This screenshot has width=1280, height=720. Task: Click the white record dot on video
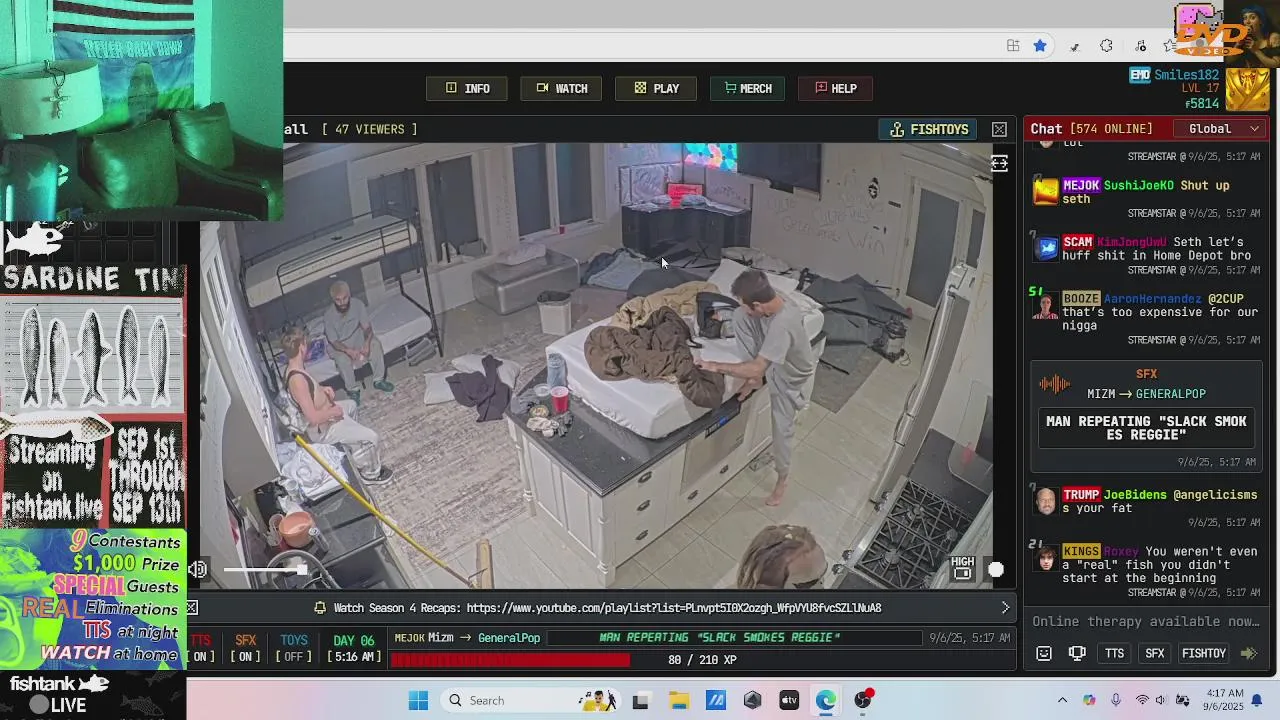pos(996,570)
